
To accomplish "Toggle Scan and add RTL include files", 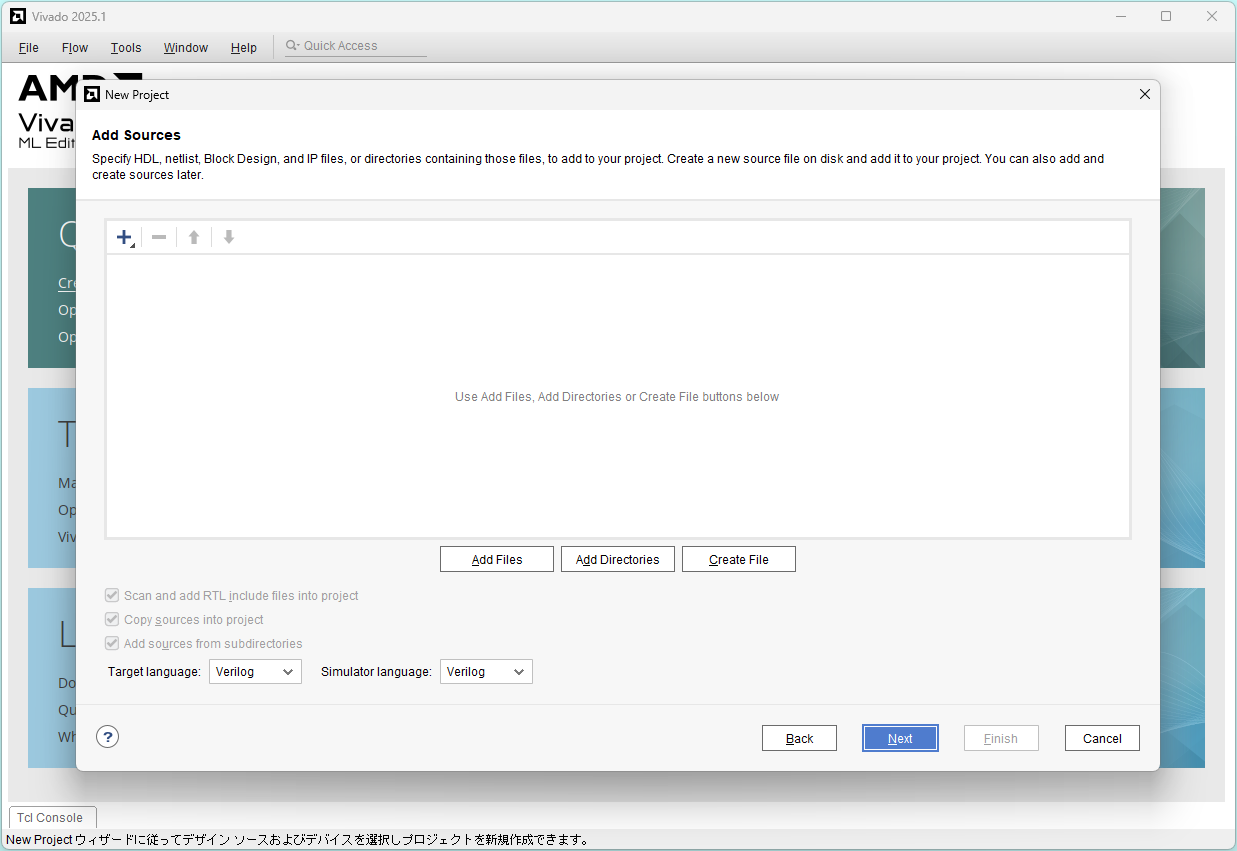I will tap(112, 595).
